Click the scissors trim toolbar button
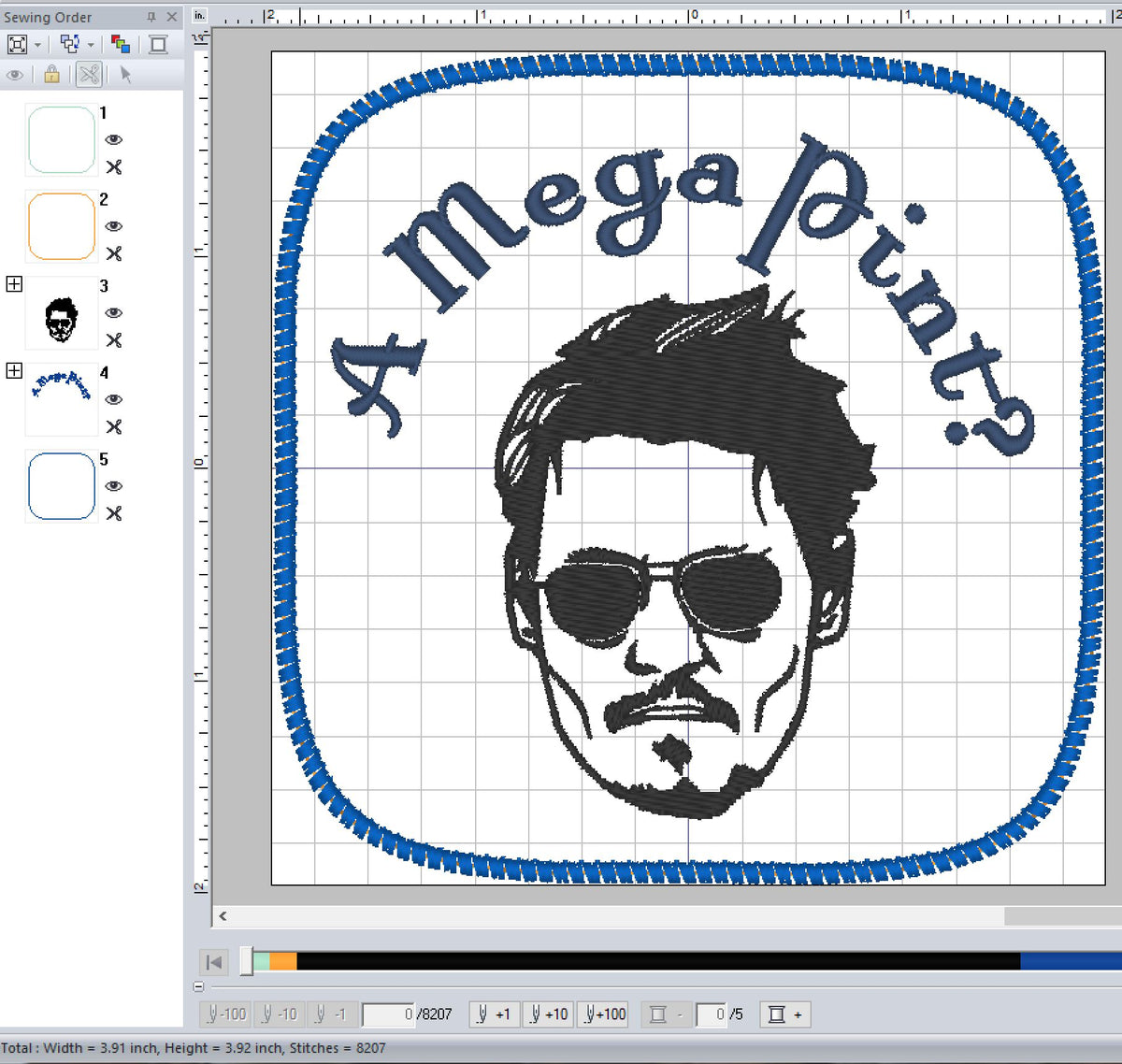This screenshot has width=1122, height=1064. (89, 75)
